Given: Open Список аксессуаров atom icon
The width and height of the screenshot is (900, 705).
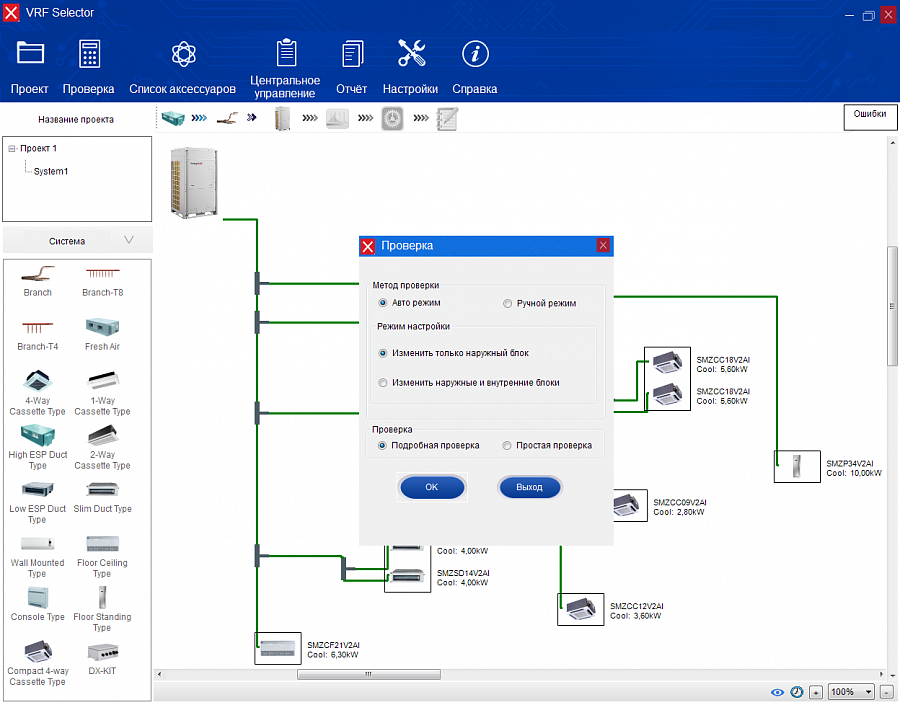Looking at the screenshot, I should (x=183, y=54).
